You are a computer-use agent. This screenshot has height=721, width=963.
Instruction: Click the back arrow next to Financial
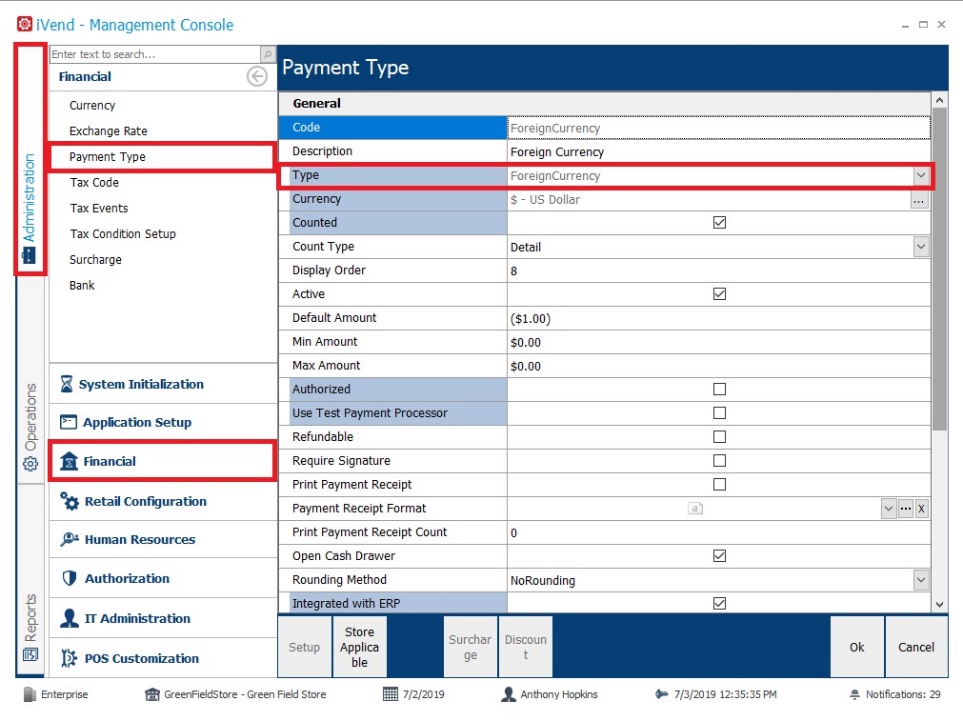257,77
